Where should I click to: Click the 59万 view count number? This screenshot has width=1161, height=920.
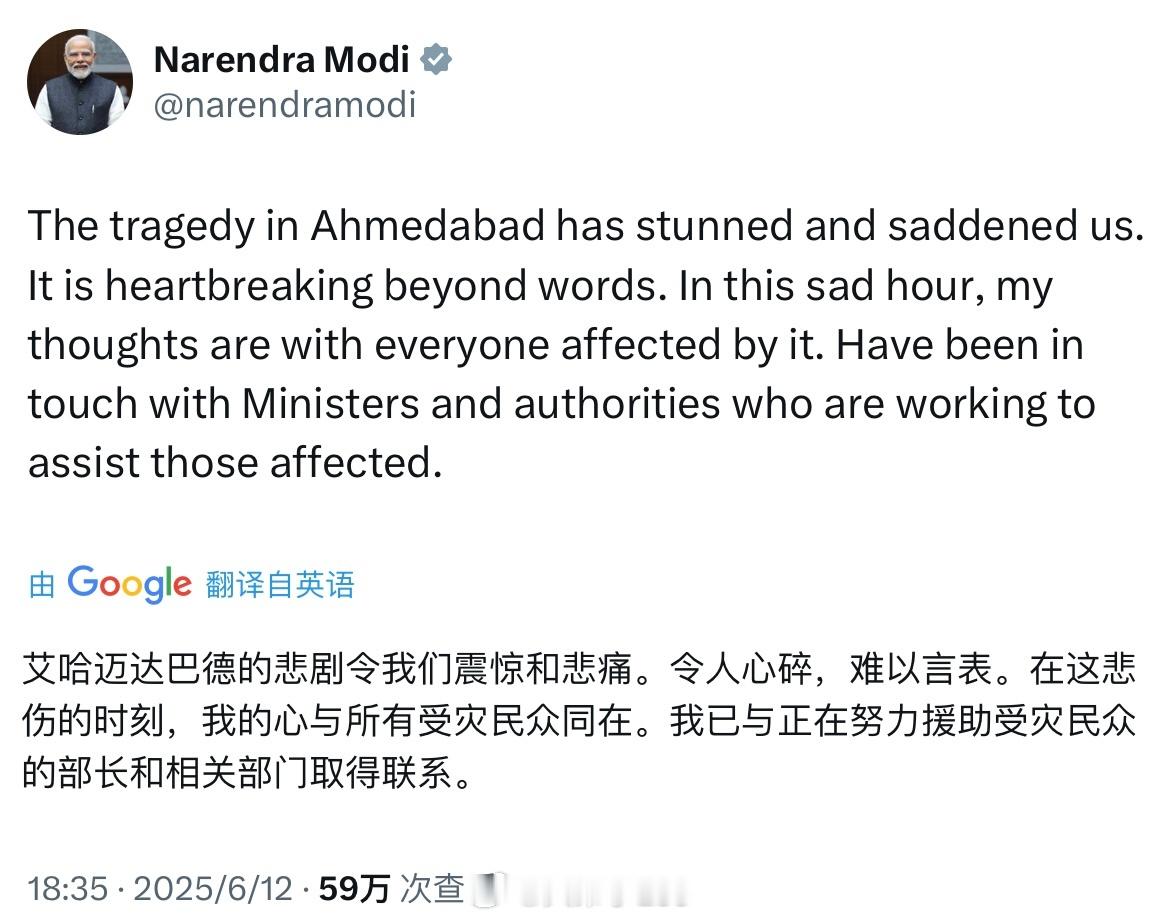pyautogui.click(x=354, y=888)
